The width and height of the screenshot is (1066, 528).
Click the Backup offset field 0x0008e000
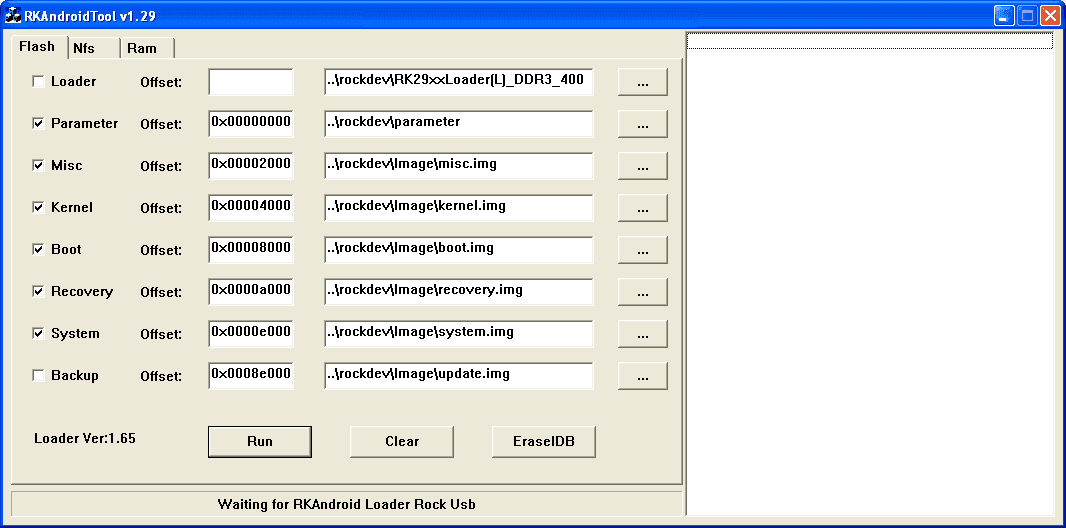point(251,376)
